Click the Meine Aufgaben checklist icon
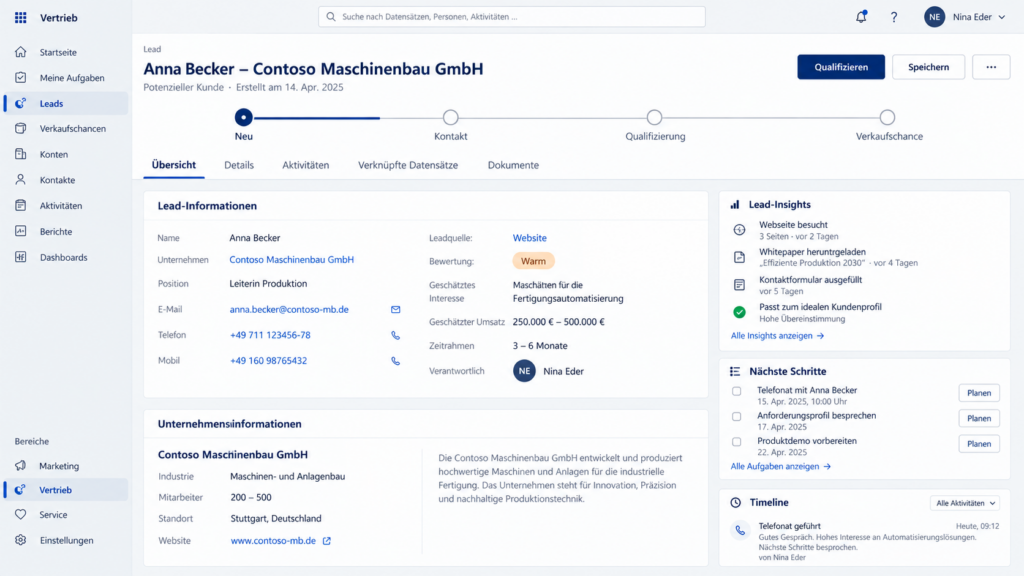Image resolution: width=1024 pixels, height=576 pixels. click(x=21, y=78)
